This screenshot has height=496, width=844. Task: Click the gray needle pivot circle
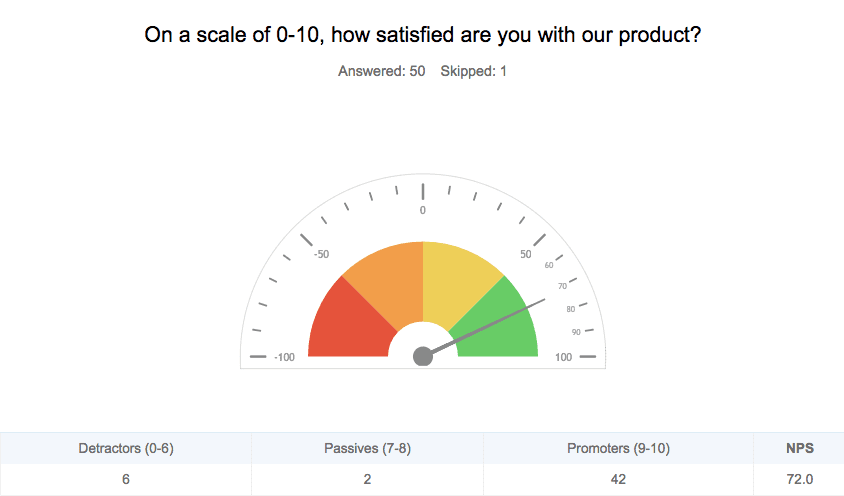click(423, 357)
